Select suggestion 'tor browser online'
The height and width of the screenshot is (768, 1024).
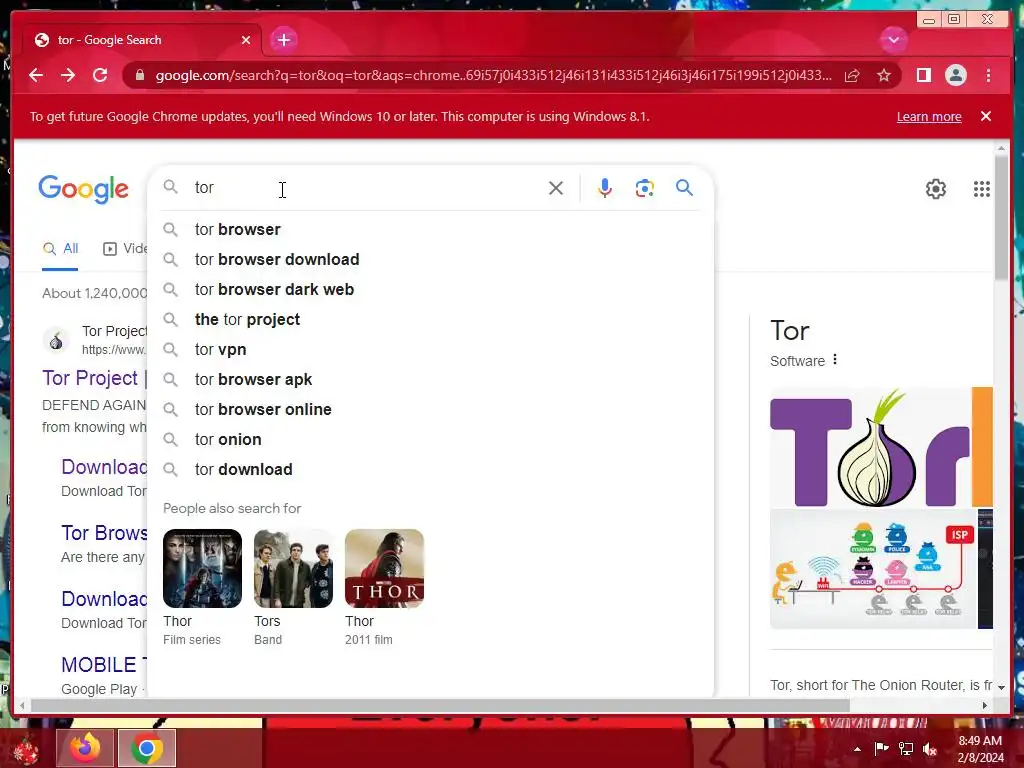[x=431, y=409]
